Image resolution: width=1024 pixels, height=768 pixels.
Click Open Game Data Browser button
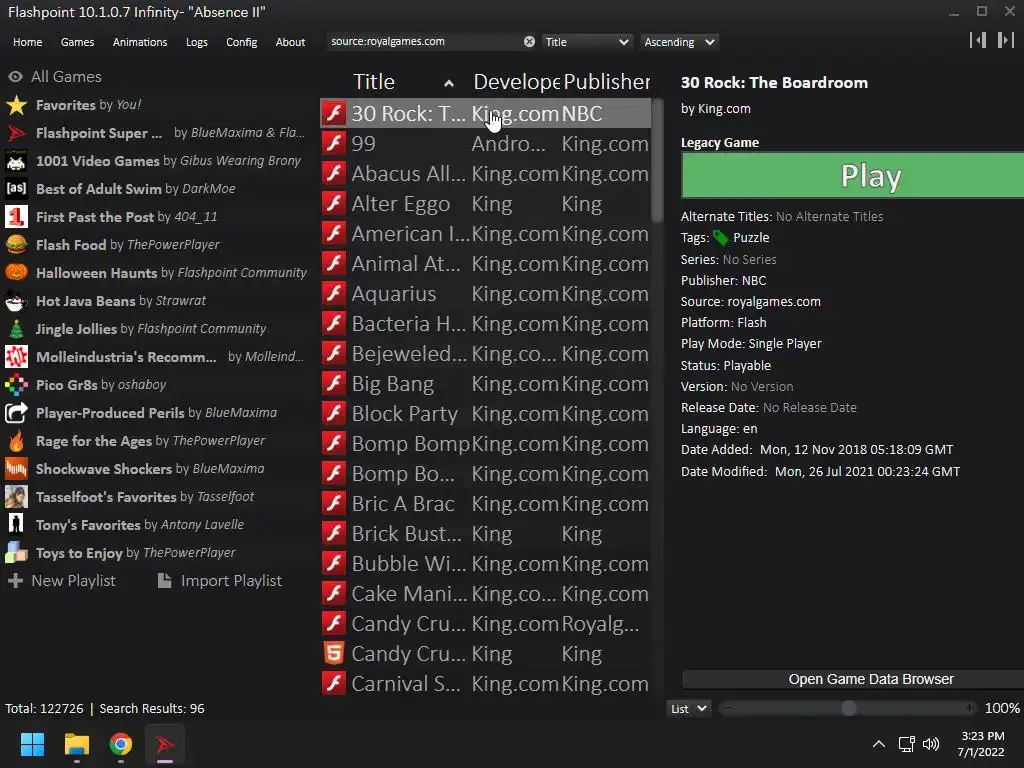click(x=853, y=679)
